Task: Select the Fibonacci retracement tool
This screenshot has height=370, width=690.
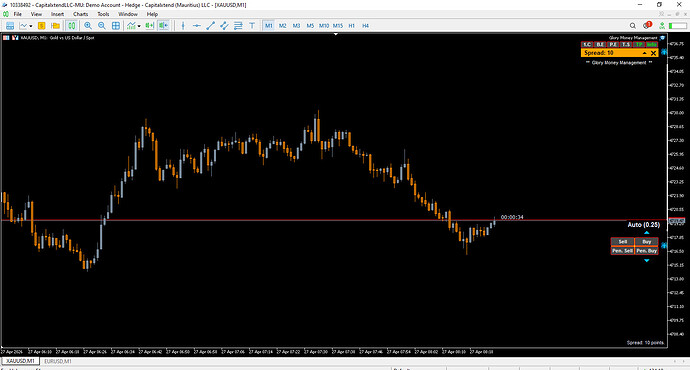Action: point(238,26)
